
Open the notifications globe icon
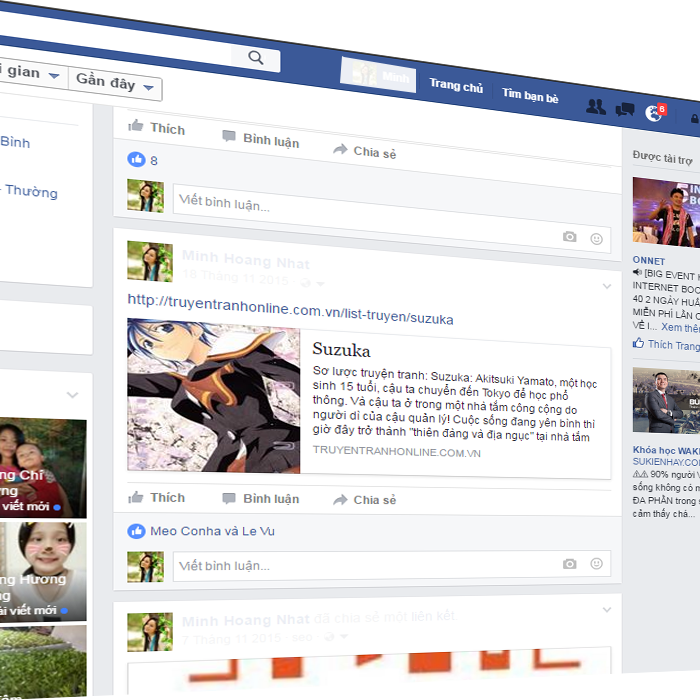tap(654, 112)
